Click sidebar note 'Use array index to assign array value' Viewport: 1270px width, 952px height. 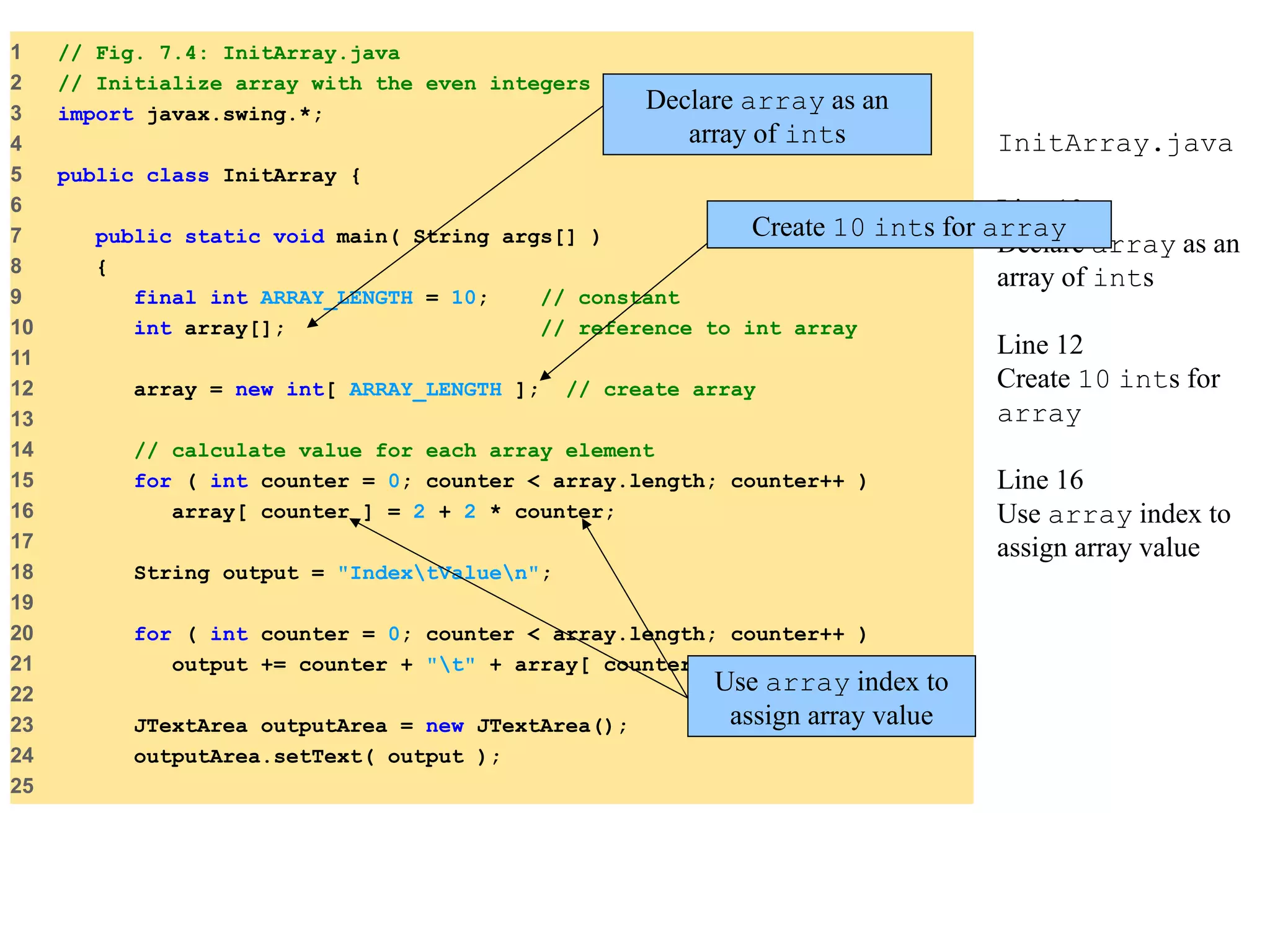click(1114, 531)
